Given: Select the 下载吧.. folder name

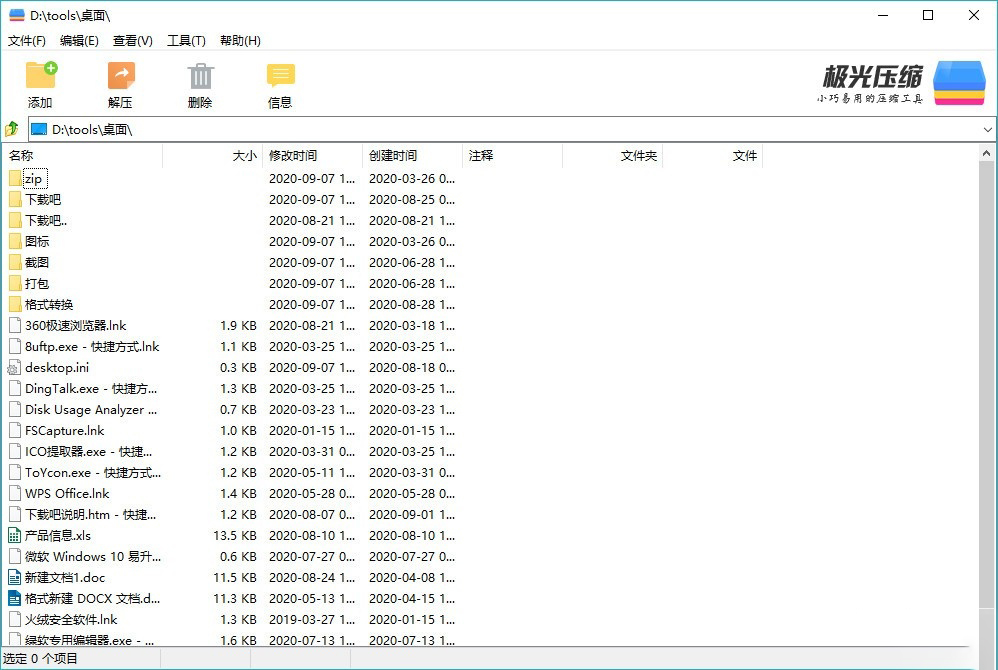Looking at the screenshot, I should (46, 221).
